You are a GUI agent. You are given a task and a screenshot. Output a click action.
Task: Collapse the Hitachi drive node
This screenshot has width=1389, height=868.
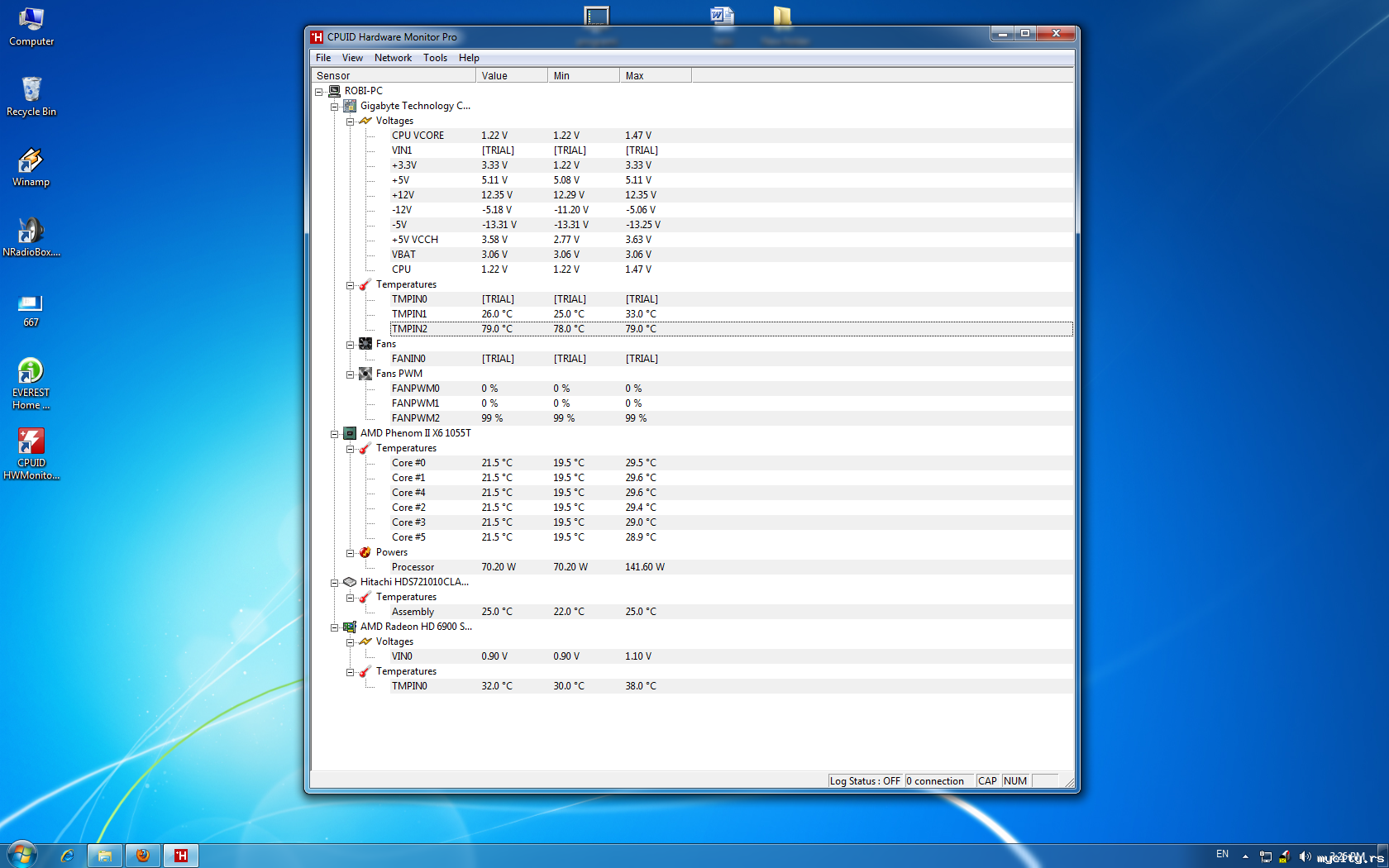(x=335, y=583)
